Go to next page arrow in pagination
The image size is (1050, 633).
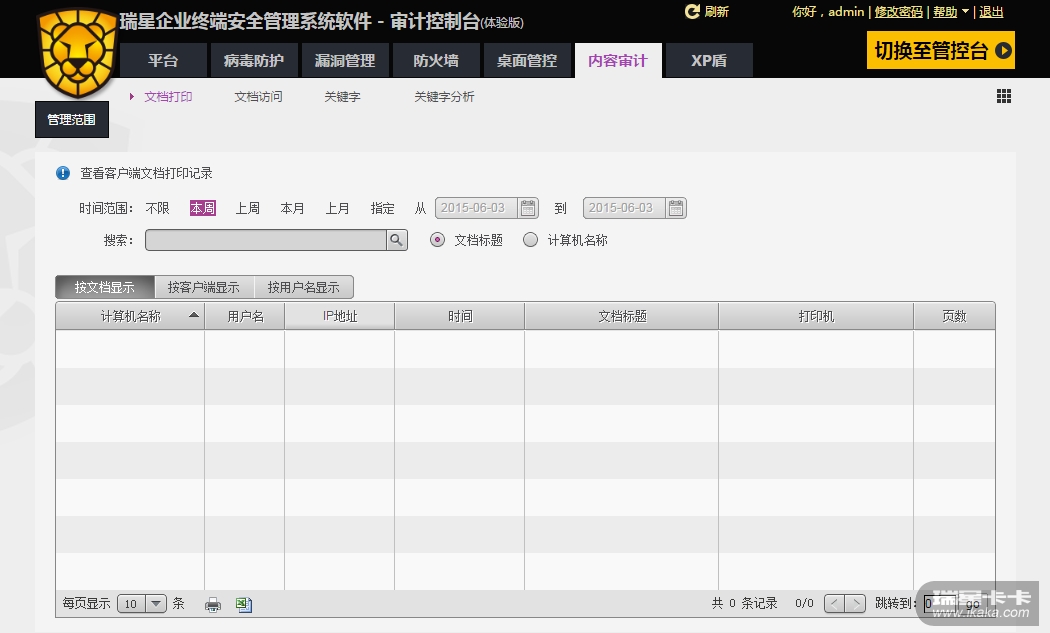click(856, 604)
